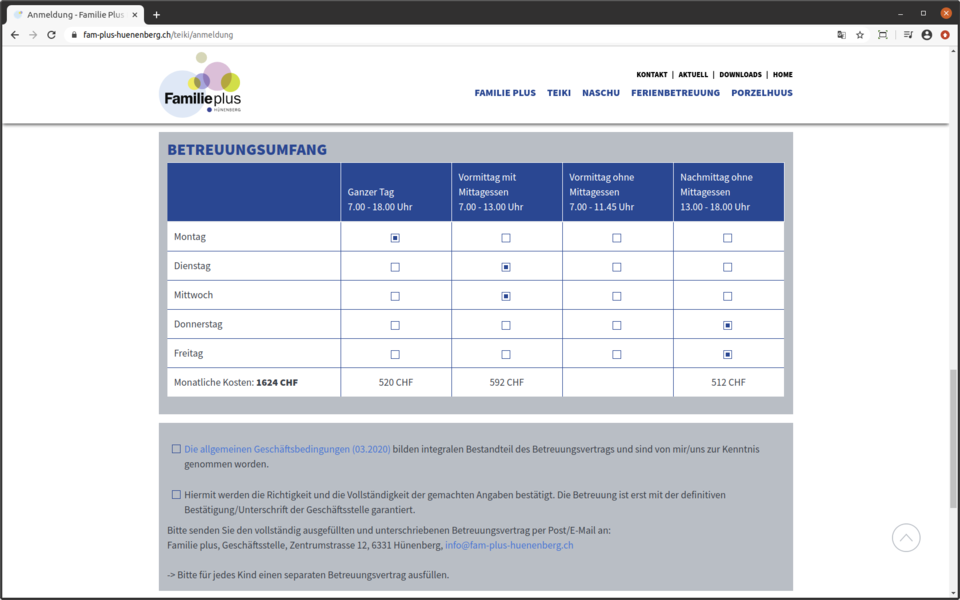Check Dienstag Nachmittag ohne Mittagessen box
Viewport: 960px width, 600px height.
(727, 267)
